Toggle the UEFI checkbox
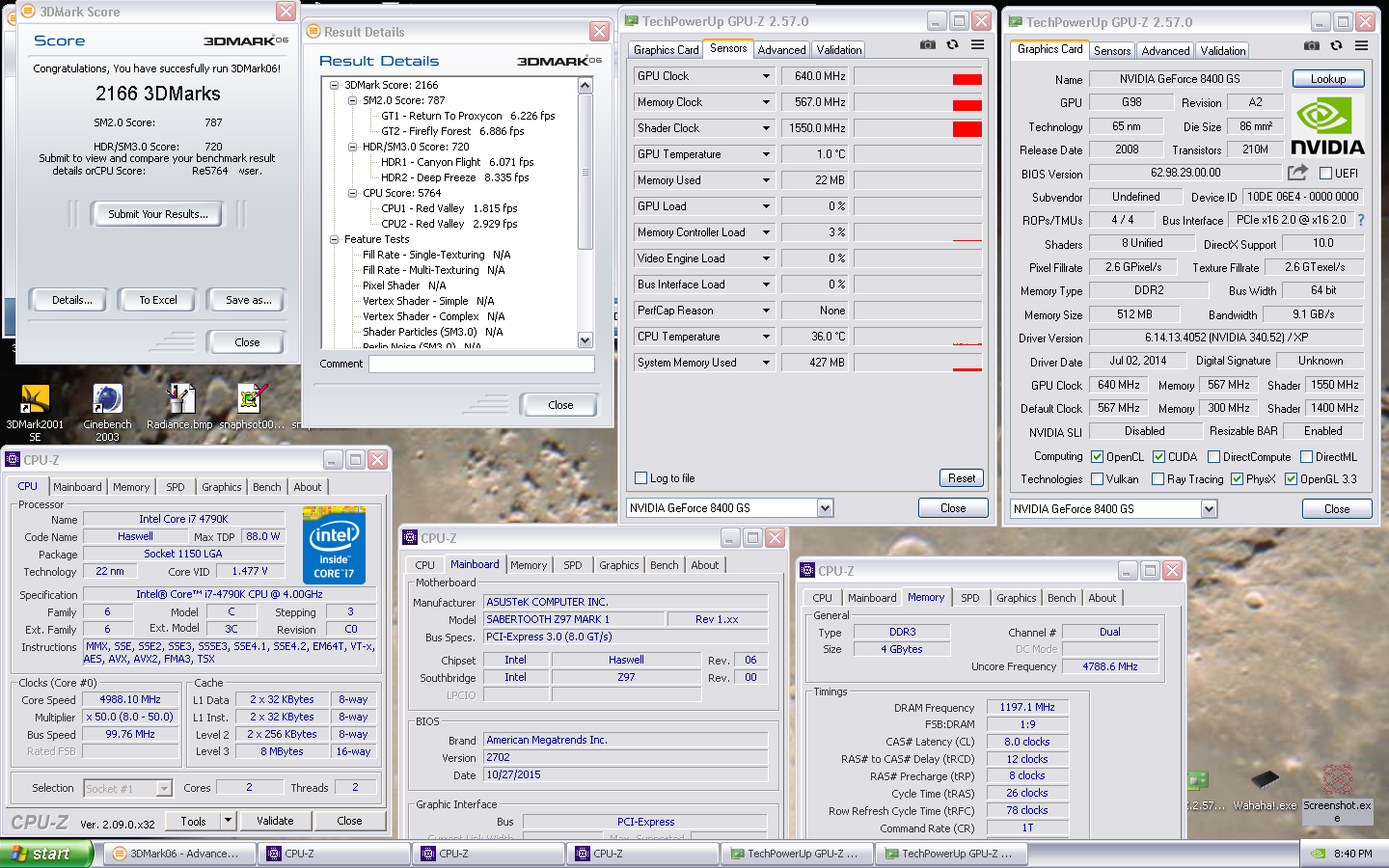Screen dimensions: 1389x868 [1325, 174]
